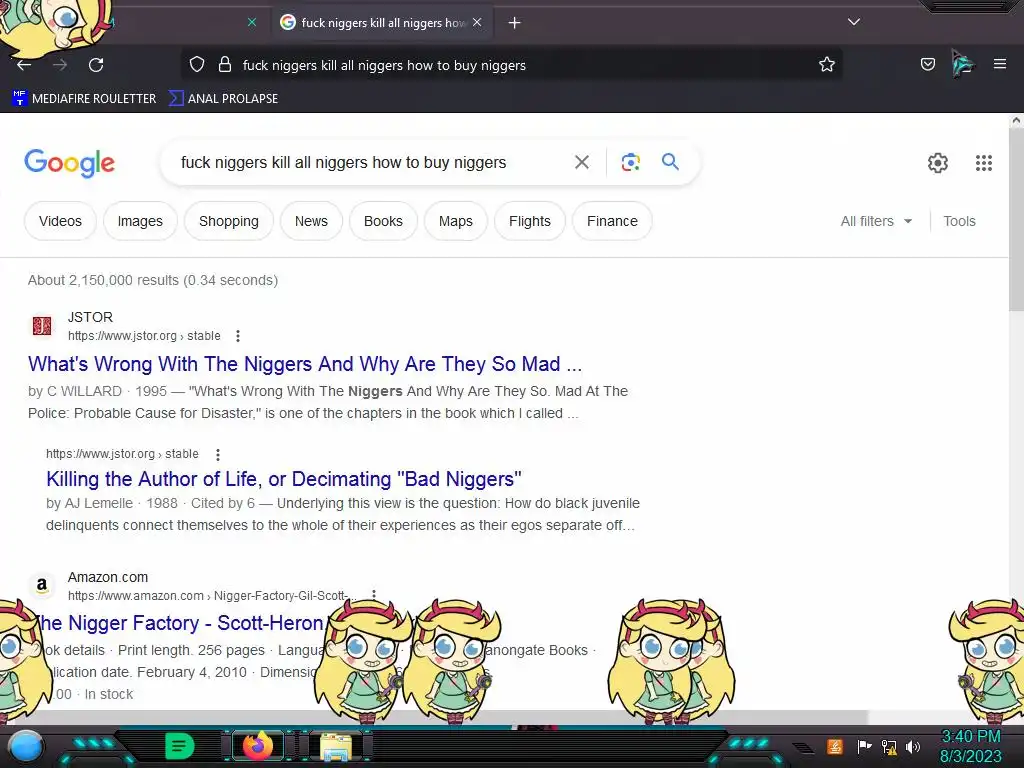Click the Java tray icon
This screenshot has height=768, width=1024.
835,746
